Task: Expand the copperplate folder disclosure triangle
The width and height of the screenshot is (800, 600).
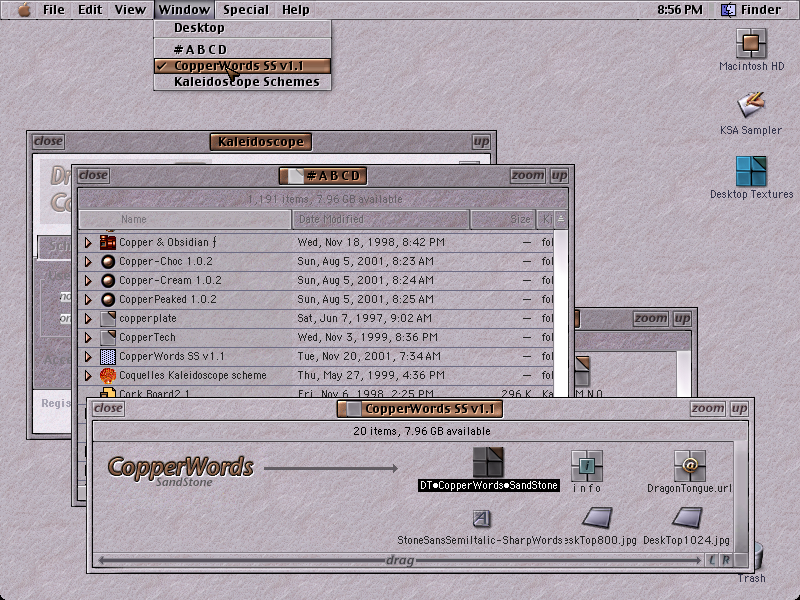Action: pos(88,319)
